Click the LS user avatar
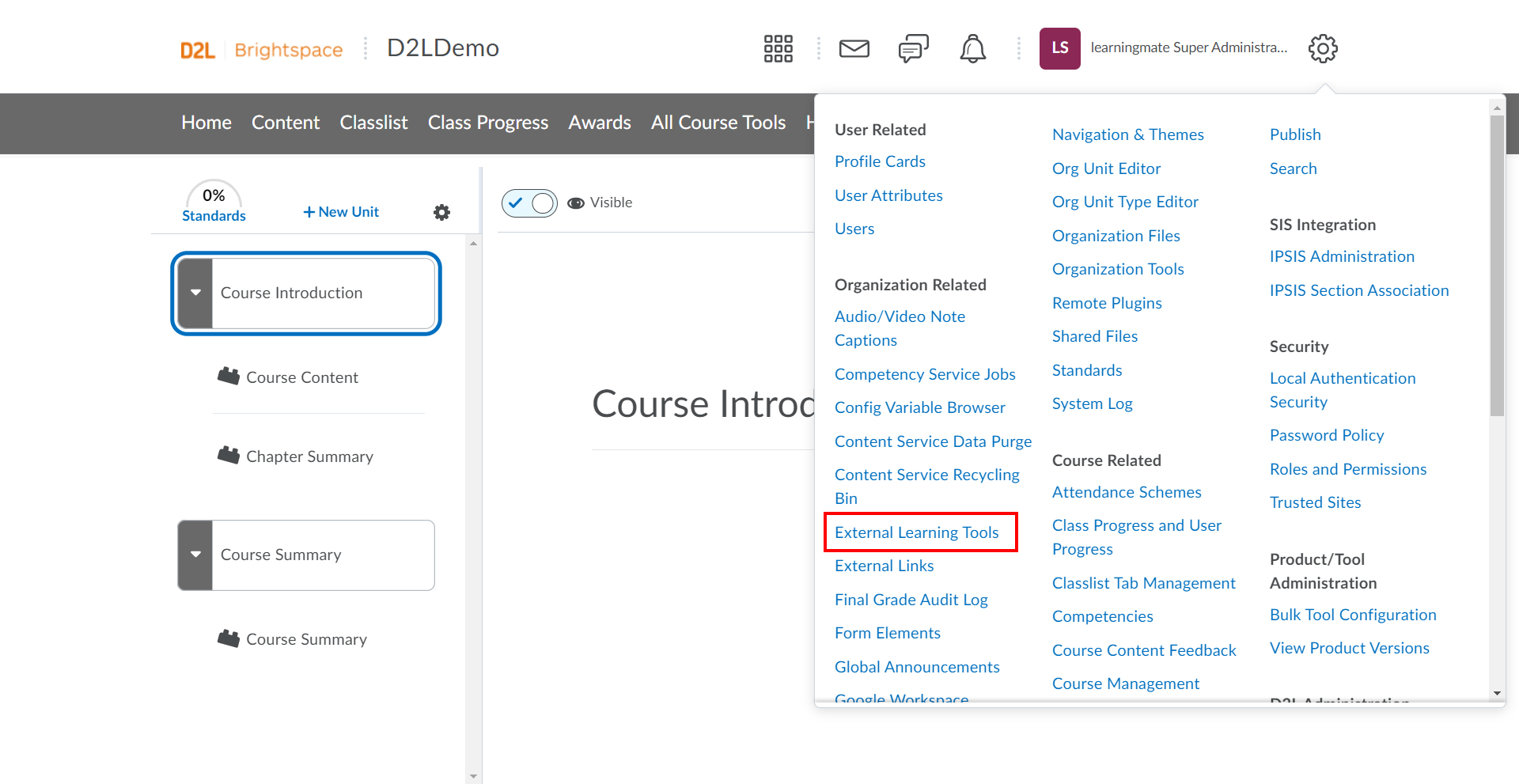 [1060, 48]
